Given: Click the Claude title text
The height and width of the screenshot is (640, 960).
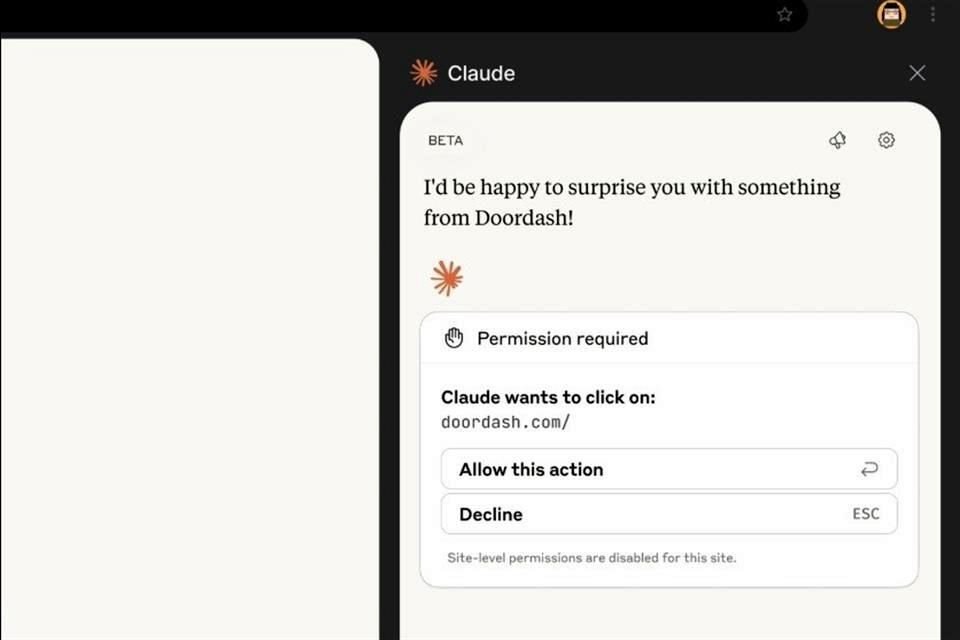Looking at the screenshot, I should pos(481,73).
